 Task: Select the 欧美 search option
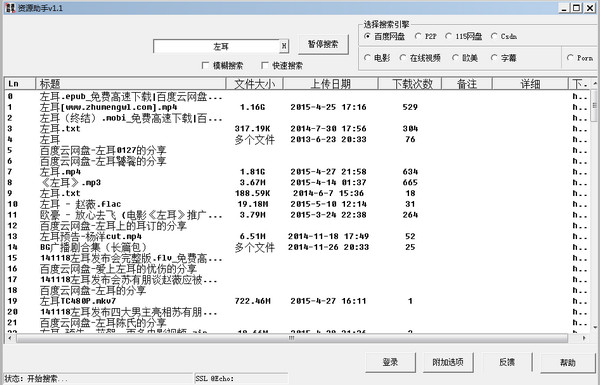pyautogui.click(x=465, y=58)
